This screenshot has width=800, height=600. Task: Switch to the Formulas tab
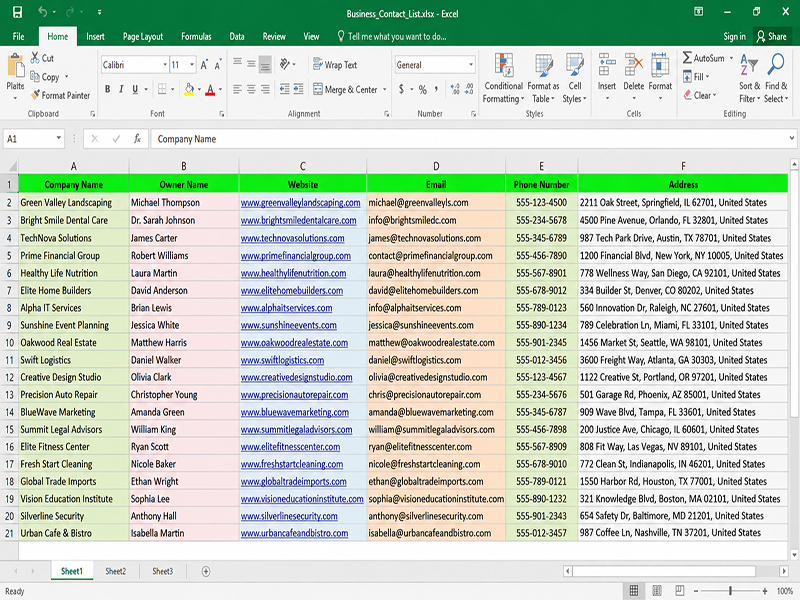tap(196, 36)
